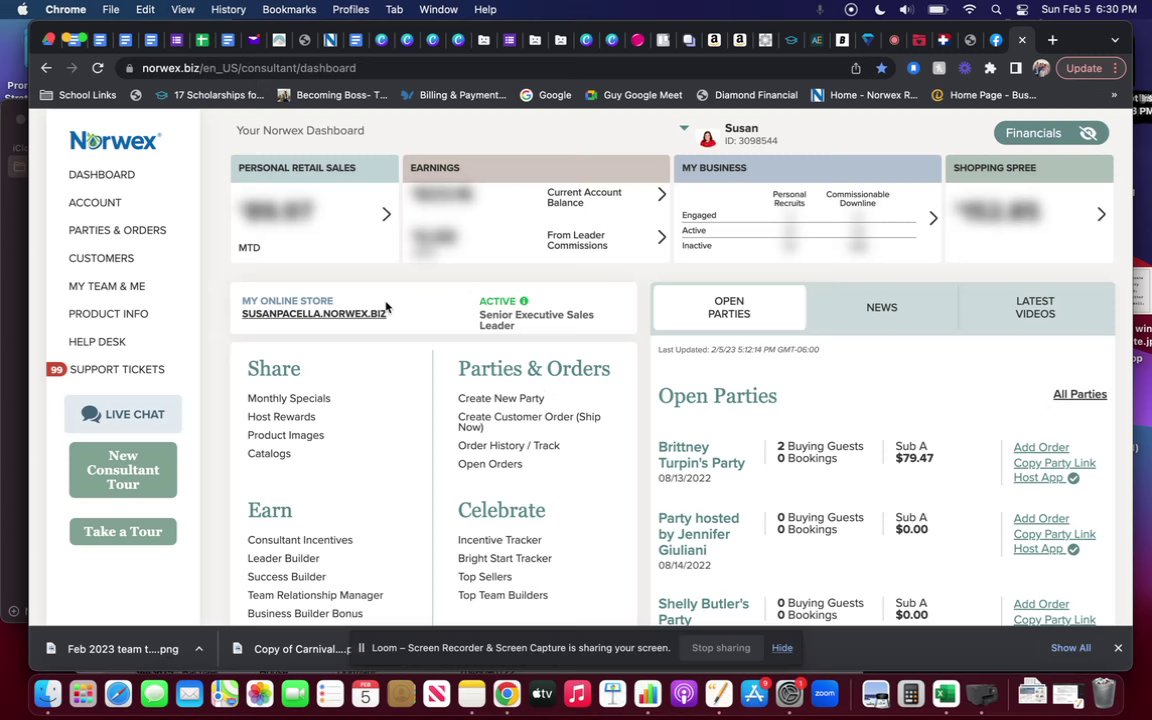This screenshot has height=720, width=1152.
Task: Open Apple Music from the Dock
Action: point(577,694)
